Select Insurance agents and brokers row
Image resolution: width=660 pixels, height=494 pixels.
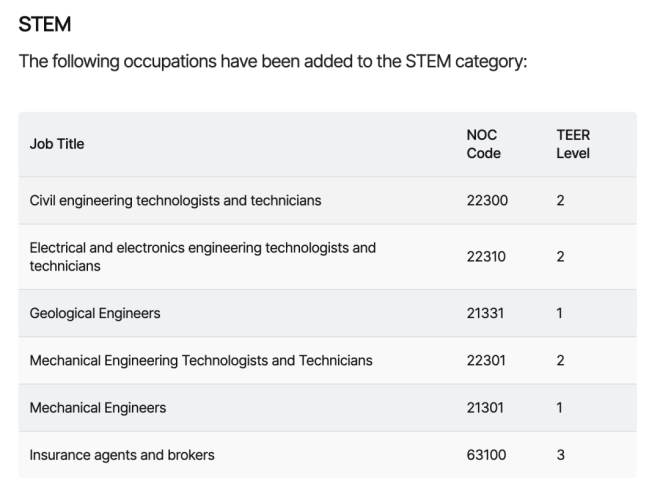tap(327, 455)
